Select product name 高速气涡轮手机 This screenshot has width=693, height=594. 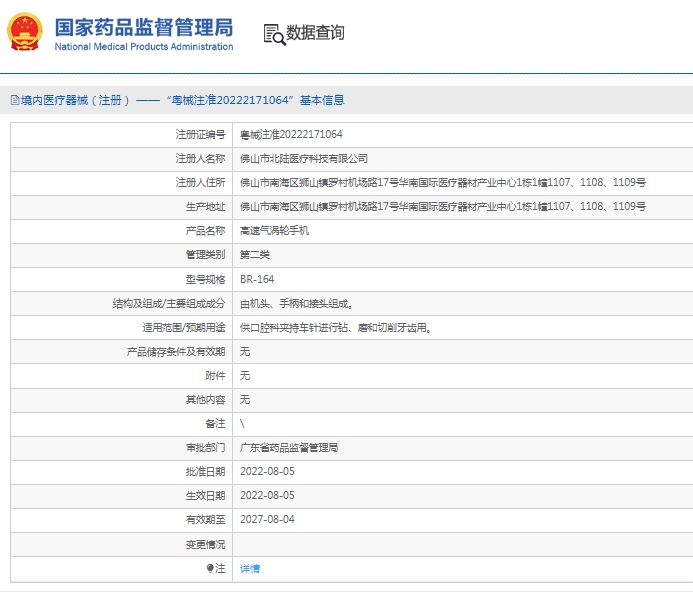tap(274, 230)
